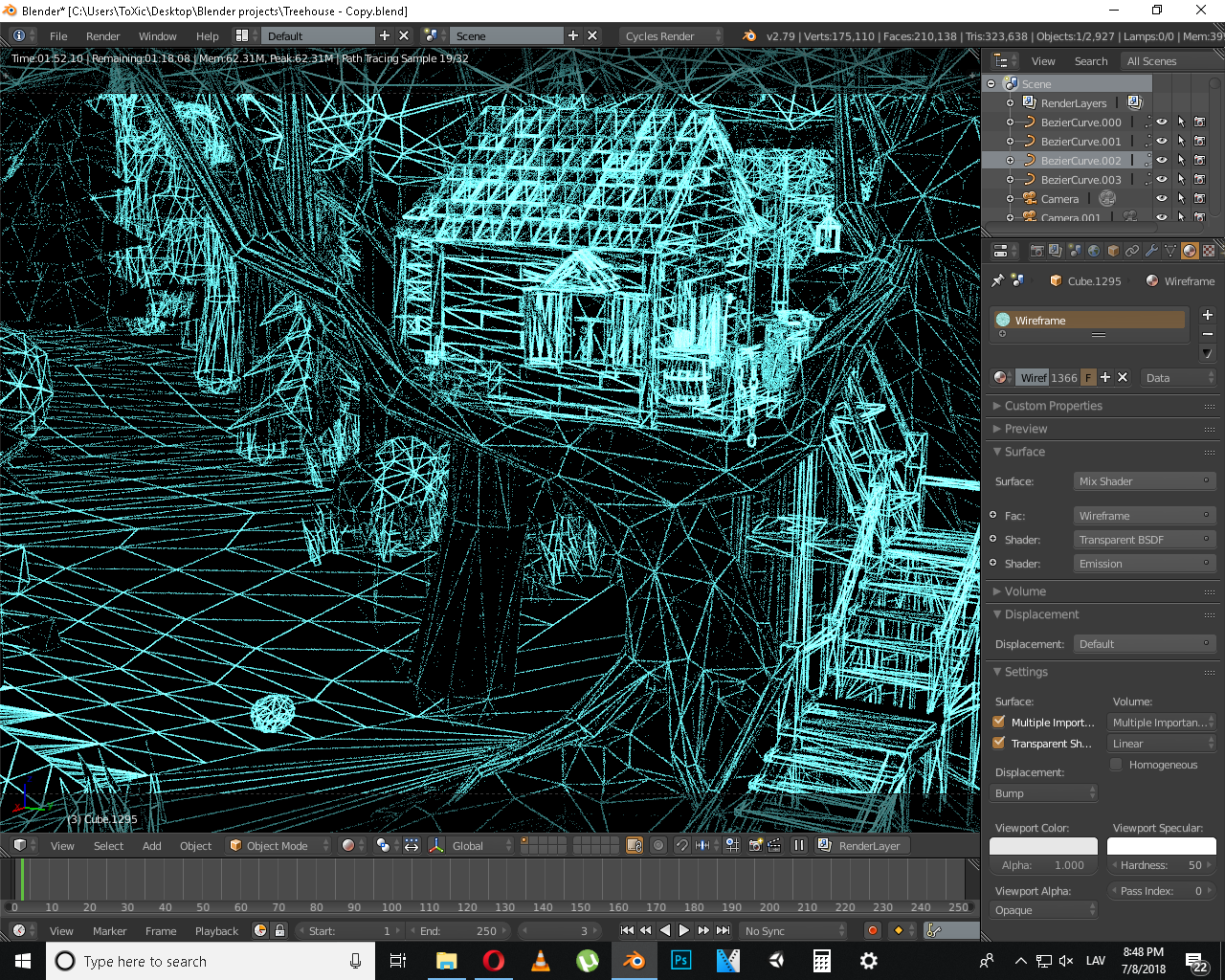Click the Transparent BSDF shader button
This screenshot has width=1225, height=980.
[1145, 540]
